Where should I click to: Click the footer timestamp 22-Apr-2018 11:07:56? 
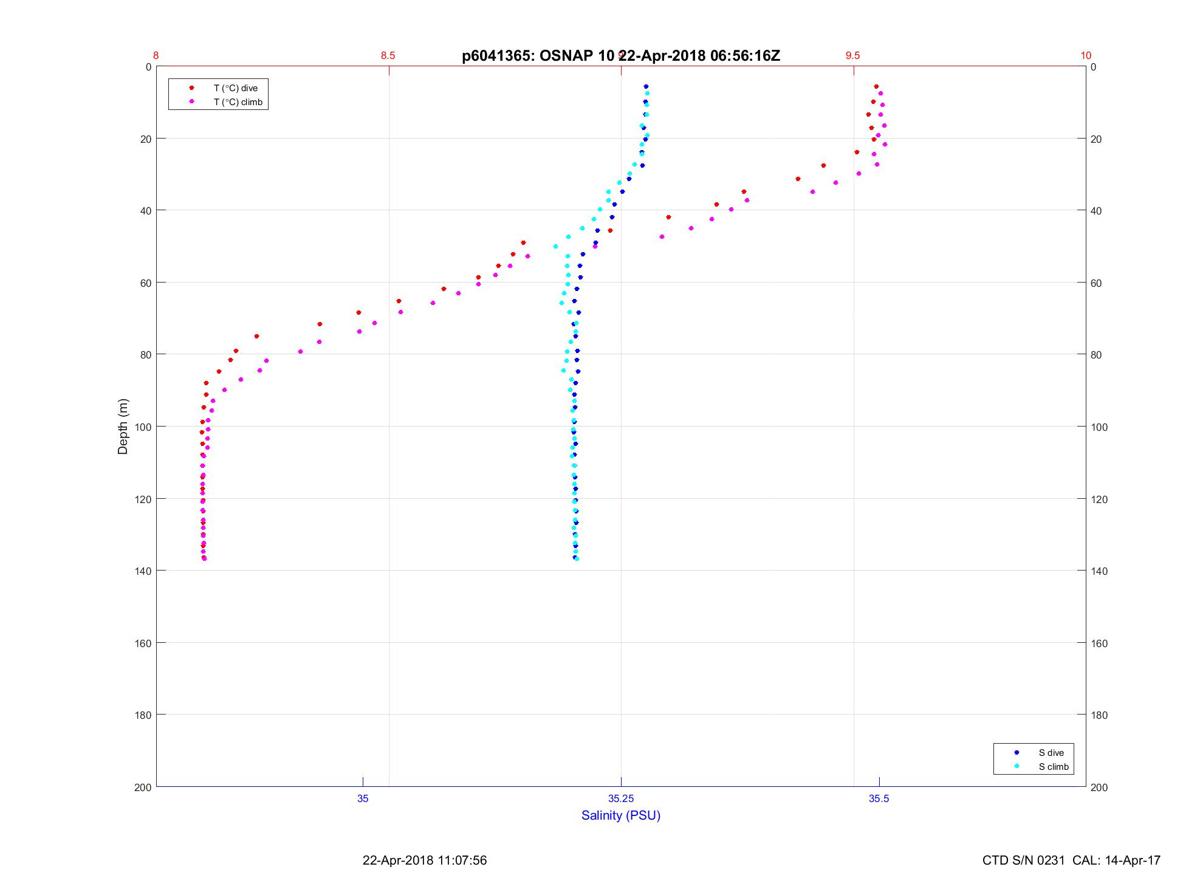point(425,860)
